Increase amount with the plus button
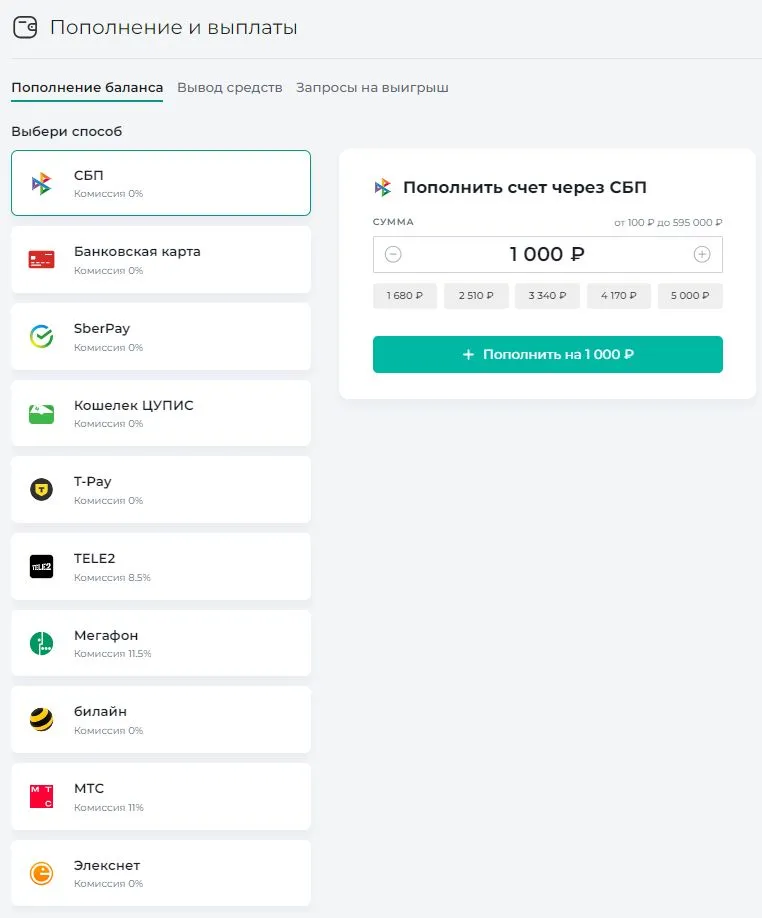This screenshot has width=762, height=918. (x=702, y=255)
